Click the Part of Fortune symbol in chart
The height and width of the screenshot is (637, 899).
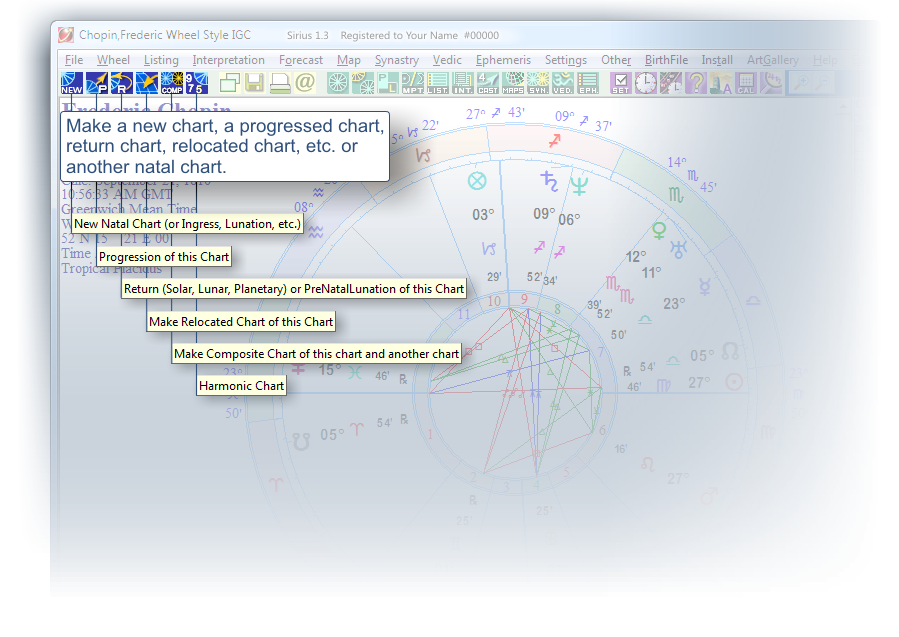click(x=477, y=181)
